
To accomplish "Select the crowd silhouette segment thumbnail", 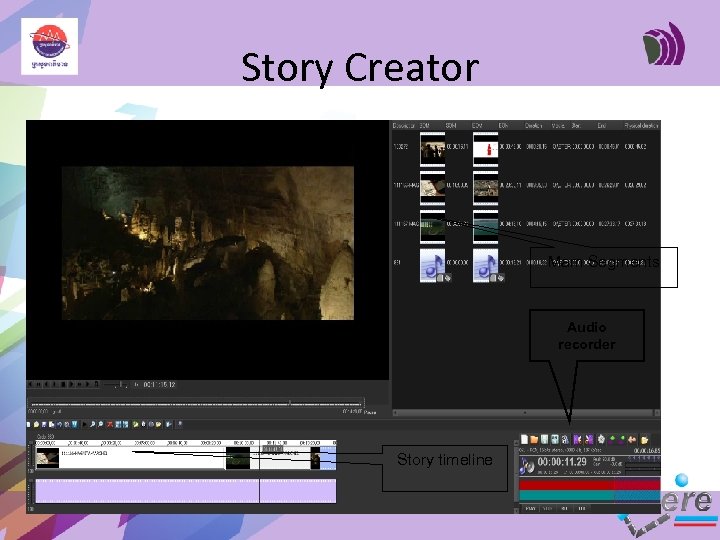I will [x=433, y=149].
